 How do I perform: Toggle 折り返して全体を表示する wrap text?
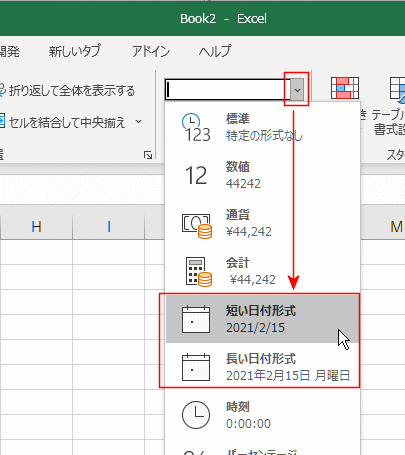(x=67, y=91)
